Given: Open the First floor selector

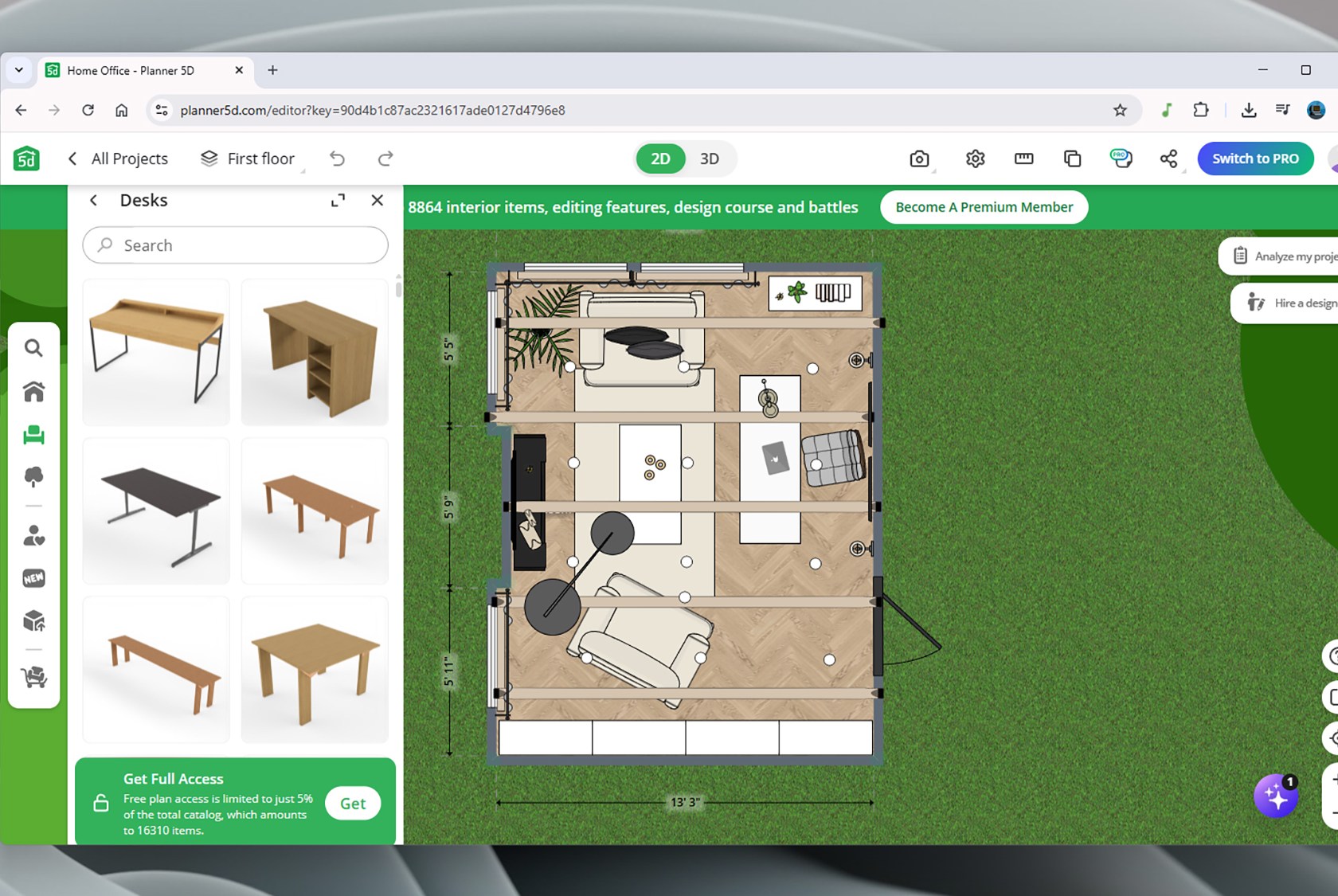Looking at the screenshot, I should [x=248, y=159].
